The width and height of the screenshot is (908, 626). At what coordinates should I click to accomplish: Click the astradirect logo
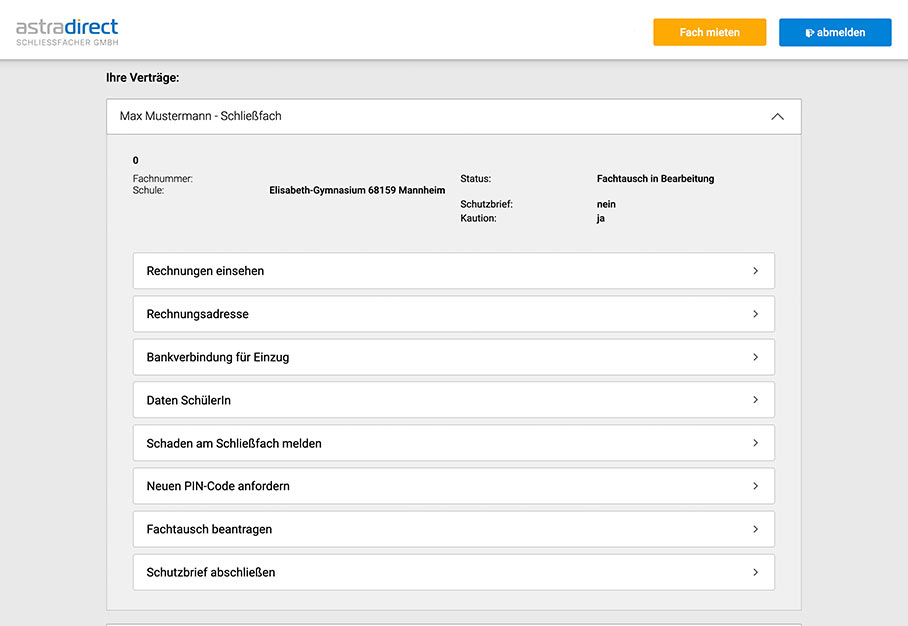tap(67, 32)
